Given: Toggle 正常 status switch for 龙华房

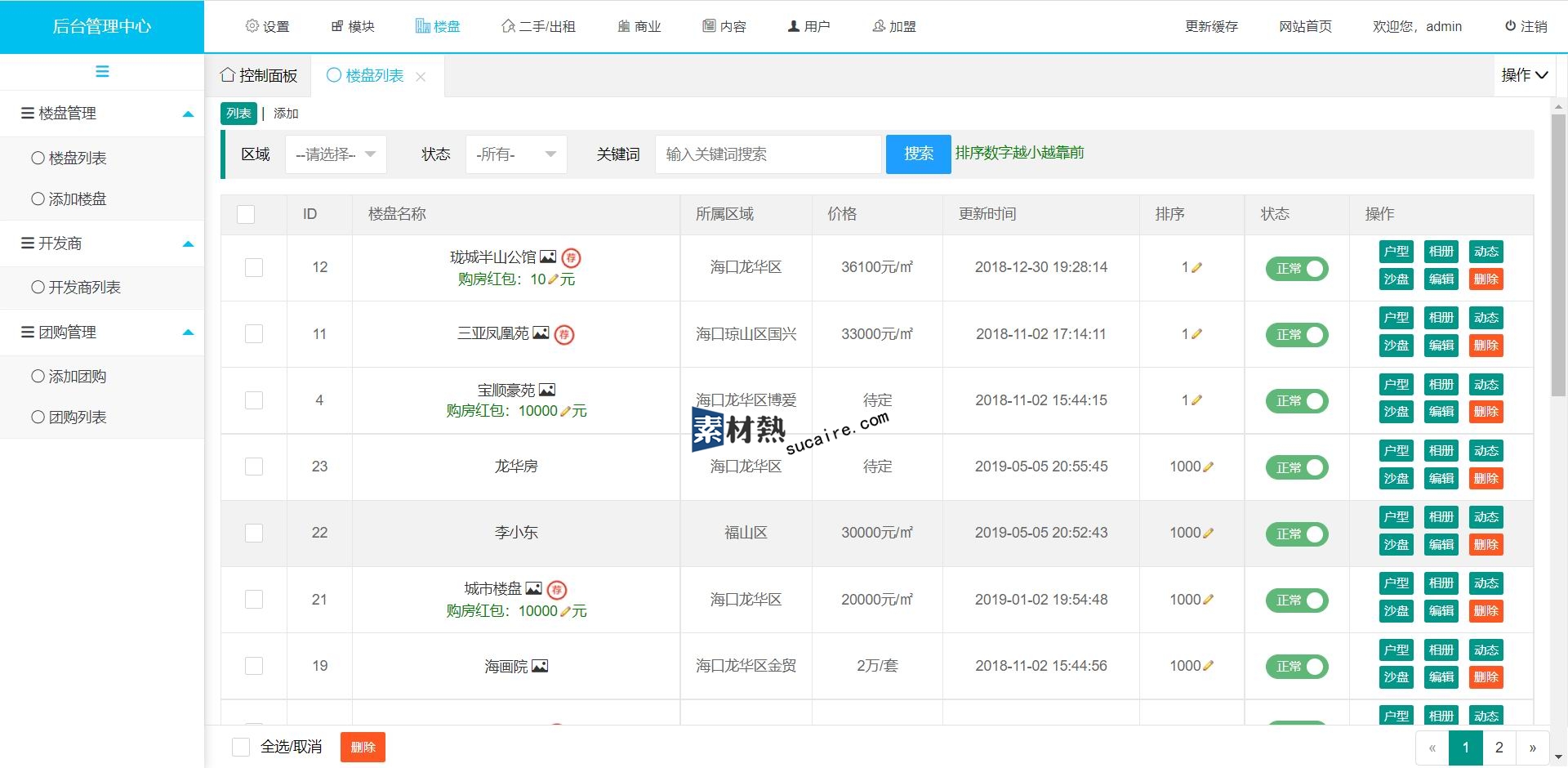Looking at the screenshot, I should 1297,467.
